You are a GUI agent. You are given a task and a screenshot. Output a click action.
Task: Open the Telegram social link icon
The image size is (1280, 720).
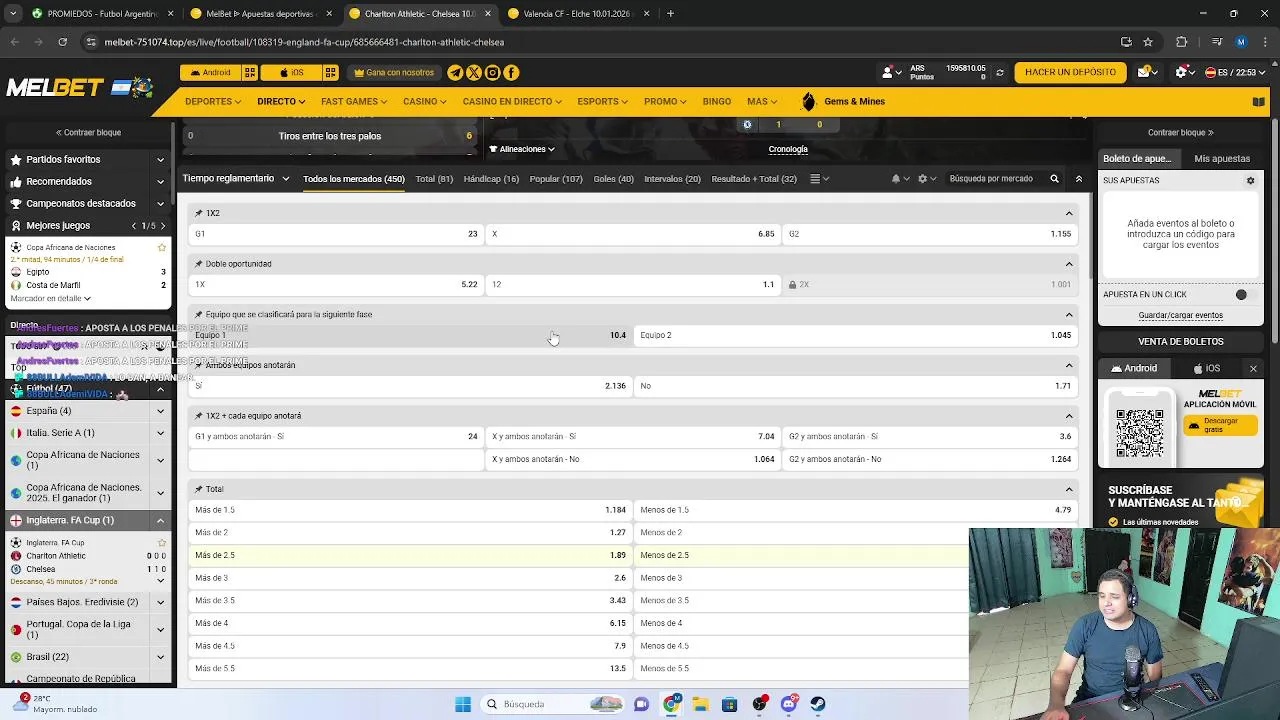455,72
